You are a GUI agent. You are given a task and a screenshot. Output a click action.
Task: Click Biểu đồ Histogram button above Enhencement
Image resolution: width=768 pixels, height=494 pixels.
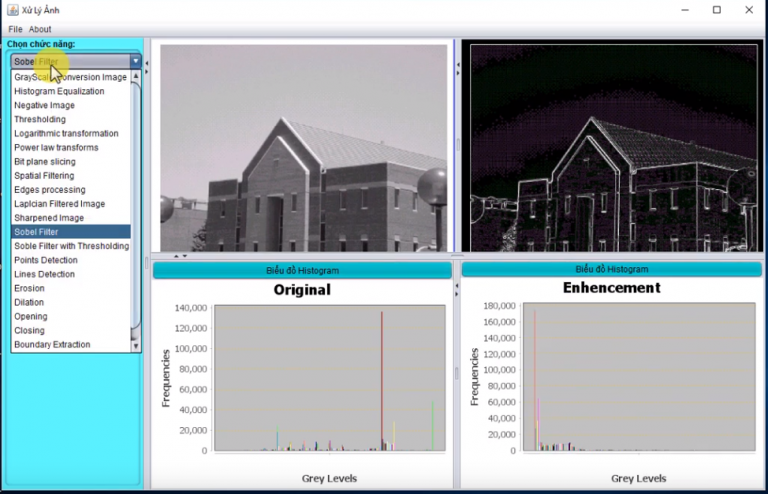[611, 269]
